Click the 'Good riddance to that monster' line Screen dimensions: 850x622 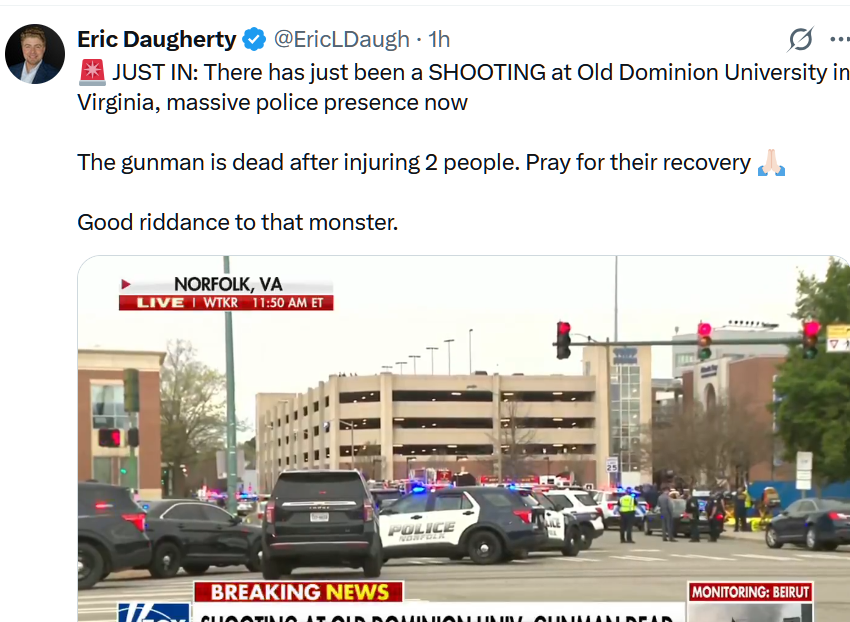pos(237,222)
